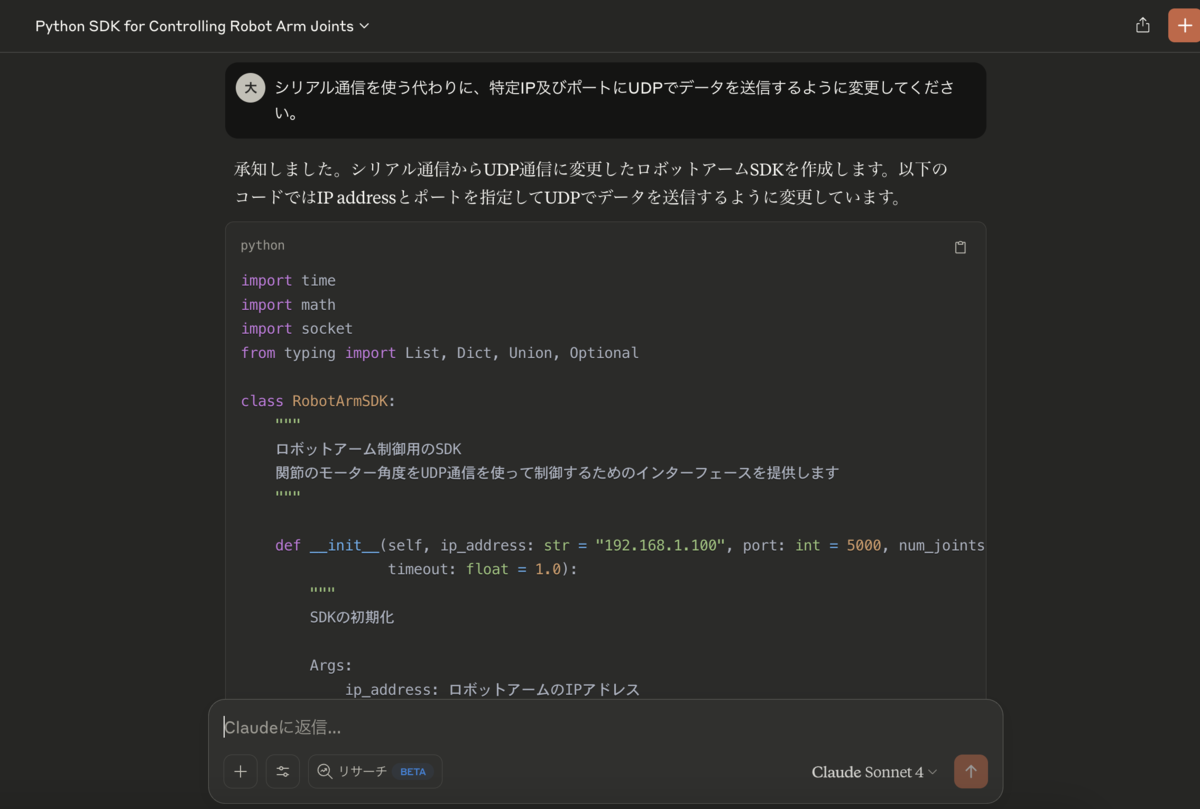This screenshot has width=1200, height=809.
Task: Click the ロボットアーム制御用のSDK comment line
Action: click(368, 449)
